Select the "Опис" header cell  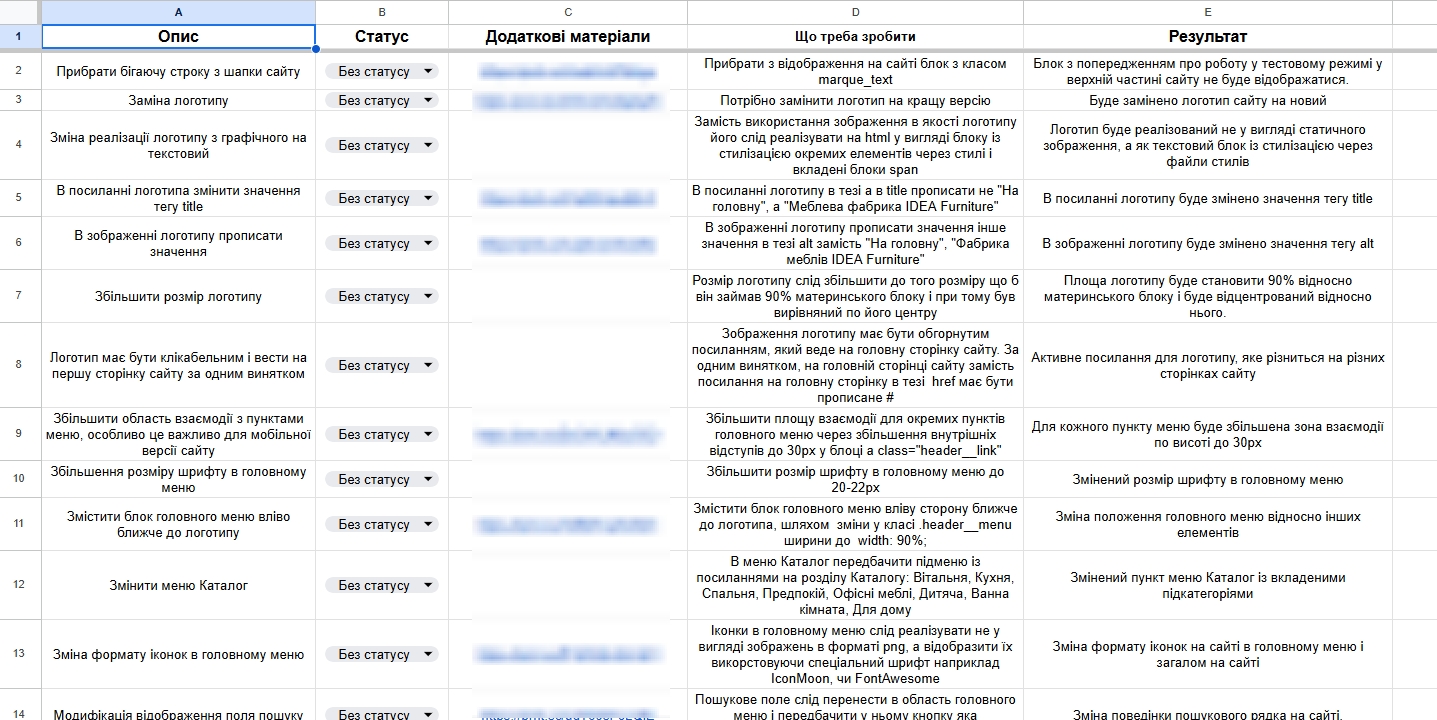tap(178, 37)
